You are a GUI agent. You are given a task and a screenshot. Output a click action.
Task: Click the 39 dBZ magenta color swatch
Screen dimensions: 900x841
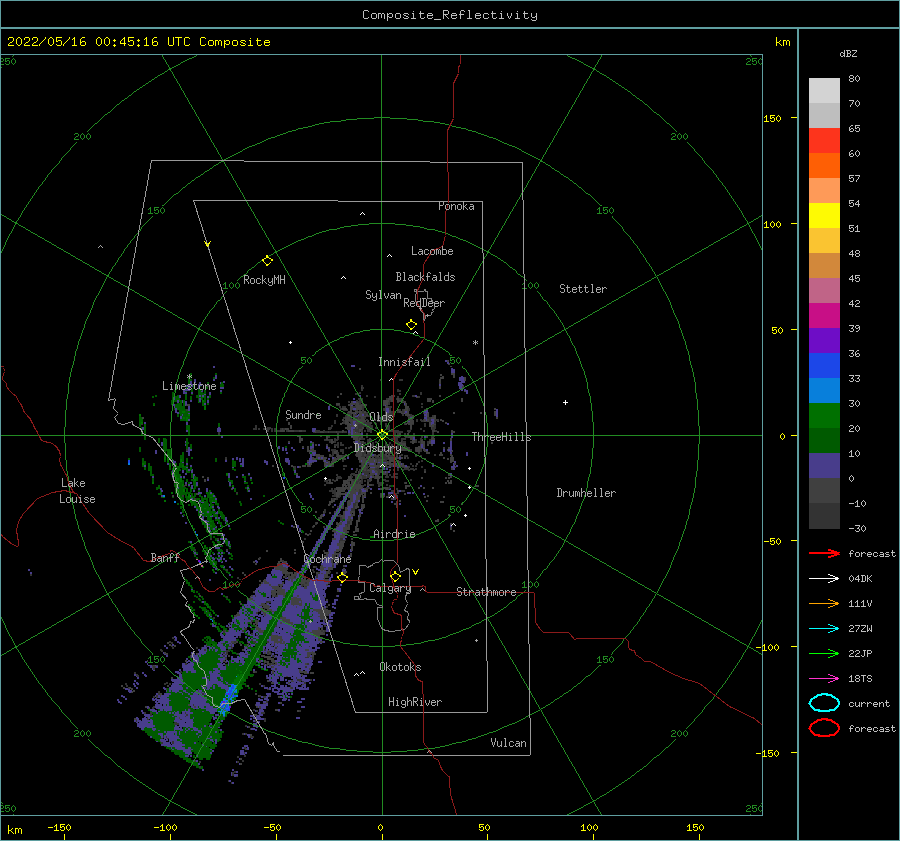(x=824, y=315)
